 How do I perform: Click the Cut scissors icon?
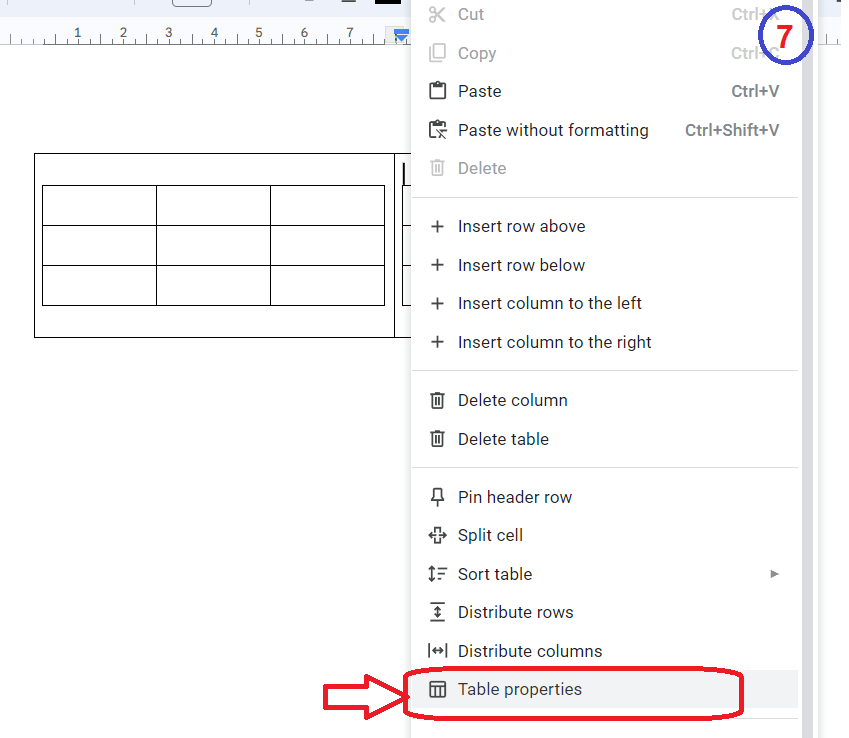click(x=437, y=14)
